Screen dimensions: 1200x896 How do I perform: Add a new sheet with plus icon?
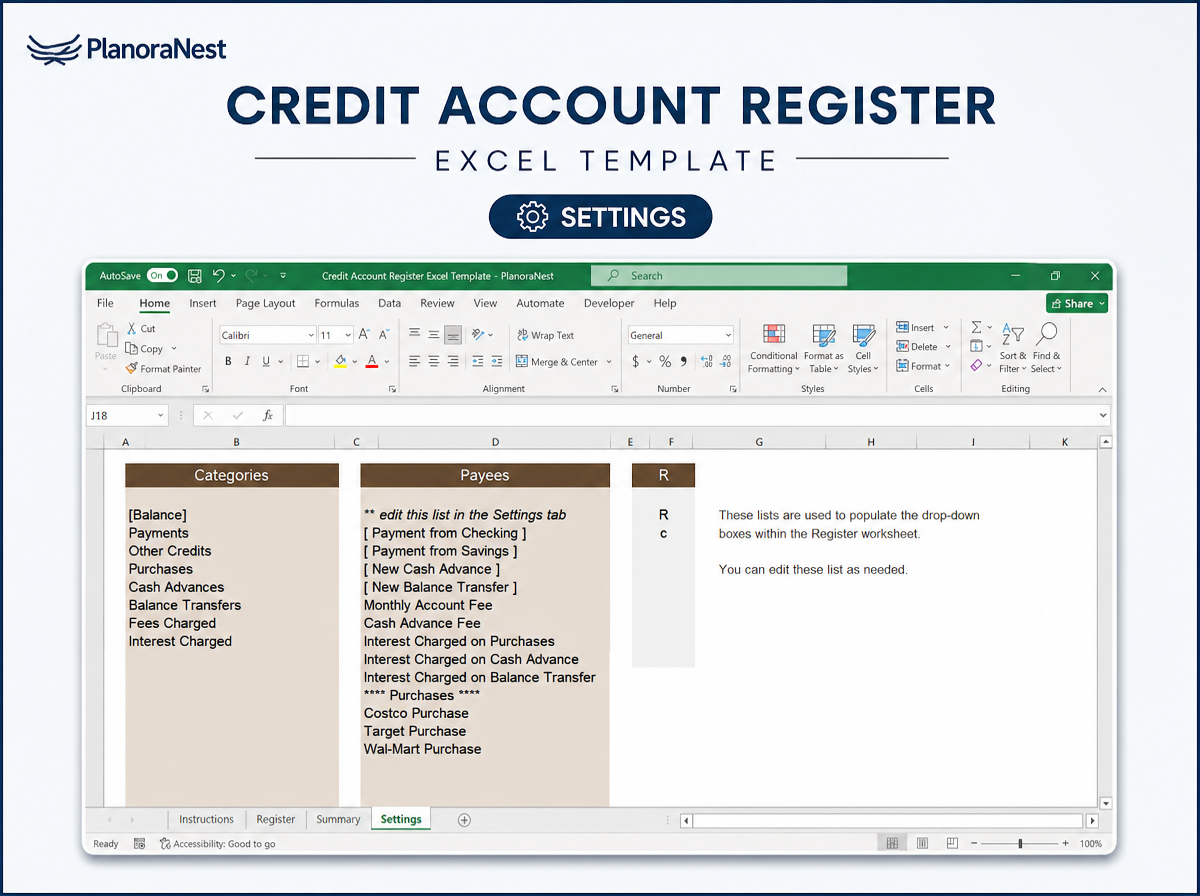(x=464, y=819)
